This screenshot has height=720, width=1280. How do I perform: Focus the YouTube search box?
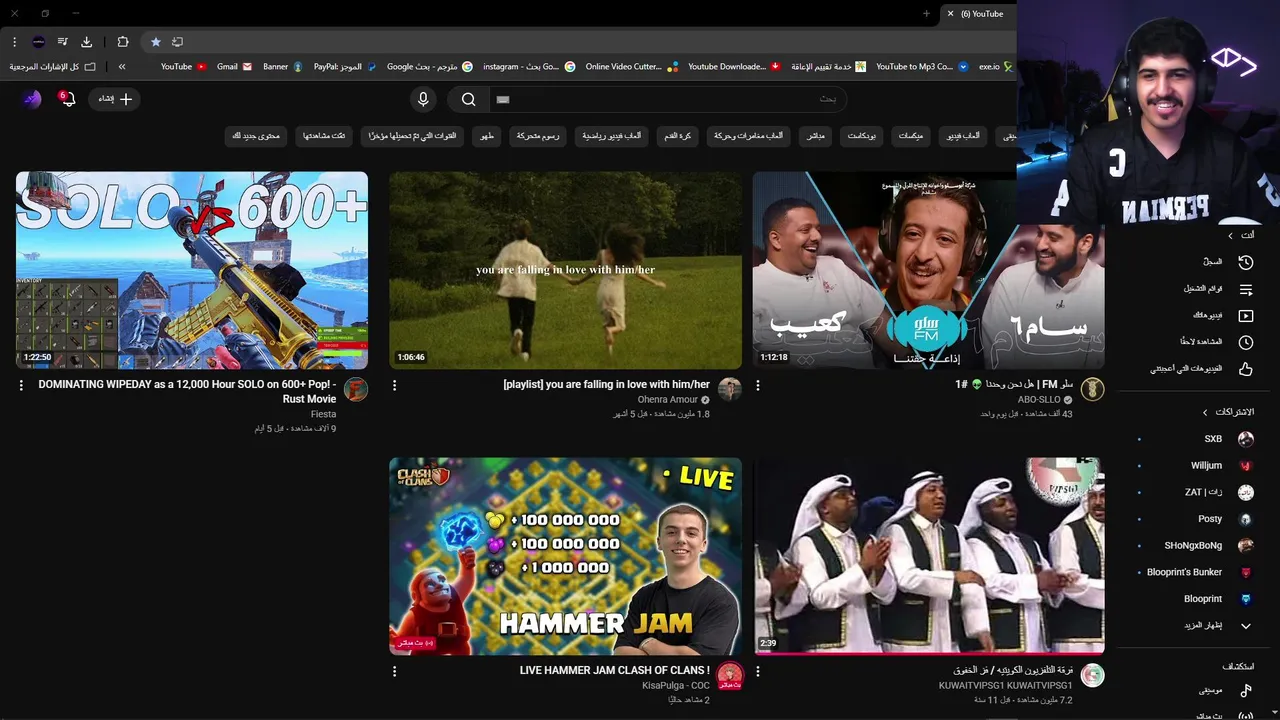[x=667, y=99]
